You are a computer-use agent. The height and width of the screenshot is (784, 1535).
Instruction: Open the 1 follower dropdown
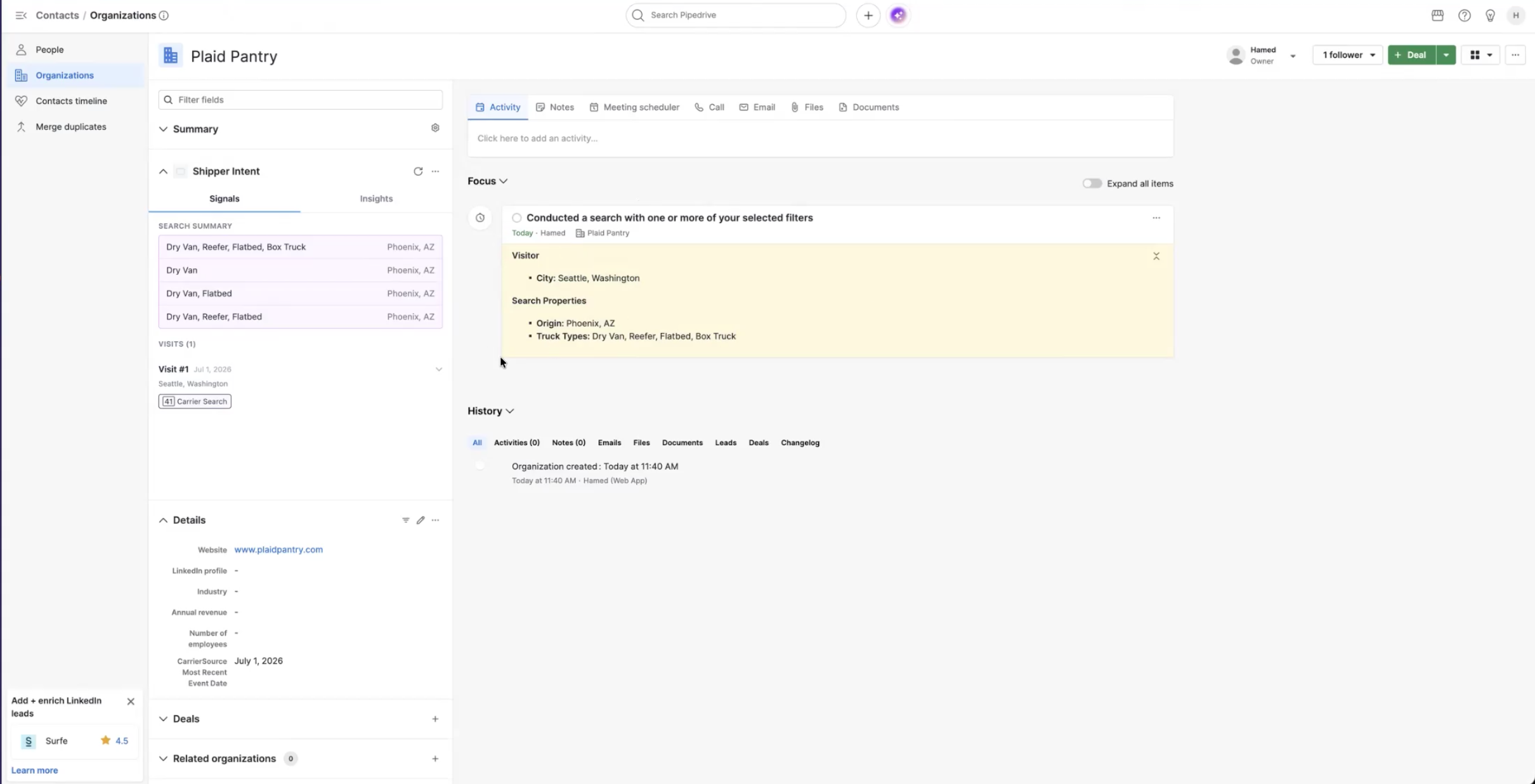[x=1348, y=55]
